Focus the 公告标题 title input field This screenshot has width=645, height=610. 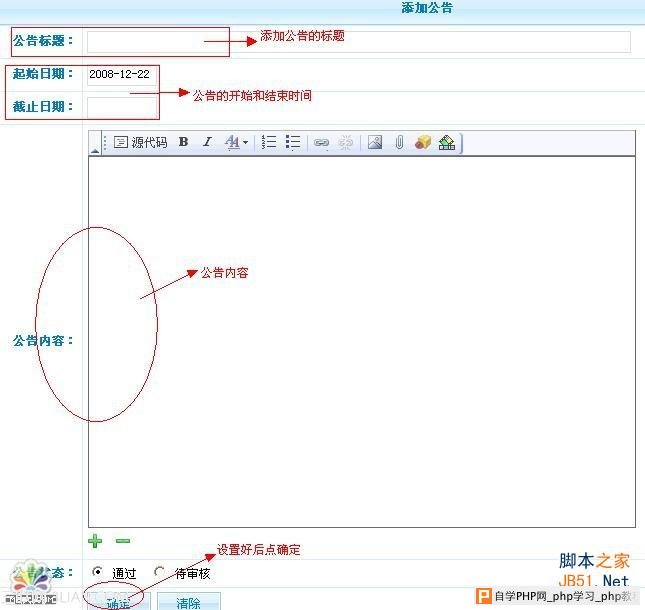(x=358, y=42)
